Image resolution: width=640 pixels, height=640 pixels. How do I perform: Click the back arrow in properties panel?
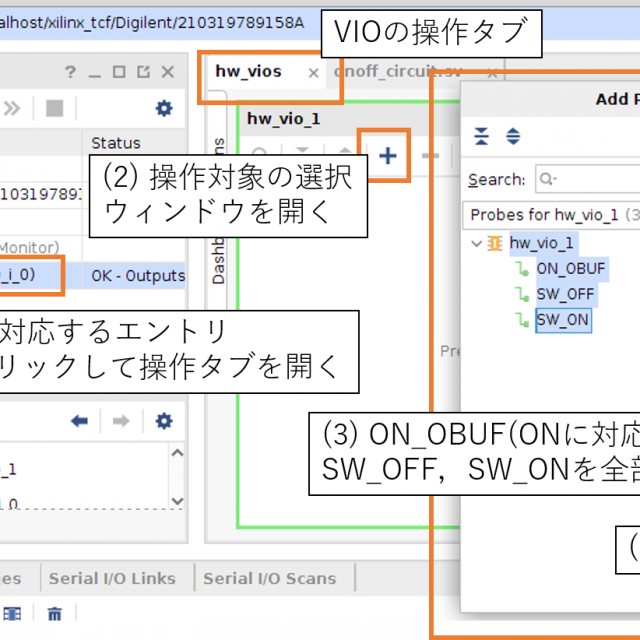tap(80, 421)
